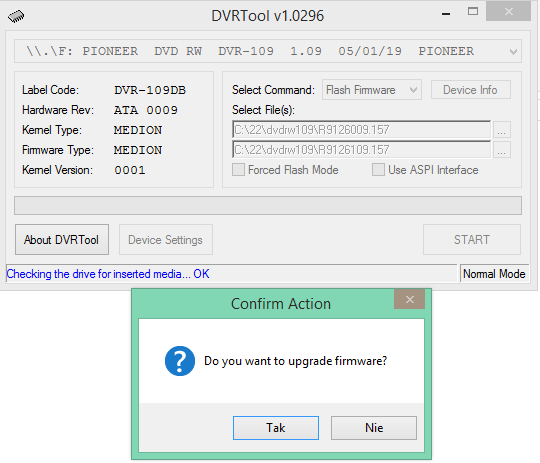Show Device Info
540x463 pixels.
[x=470, y=90]
